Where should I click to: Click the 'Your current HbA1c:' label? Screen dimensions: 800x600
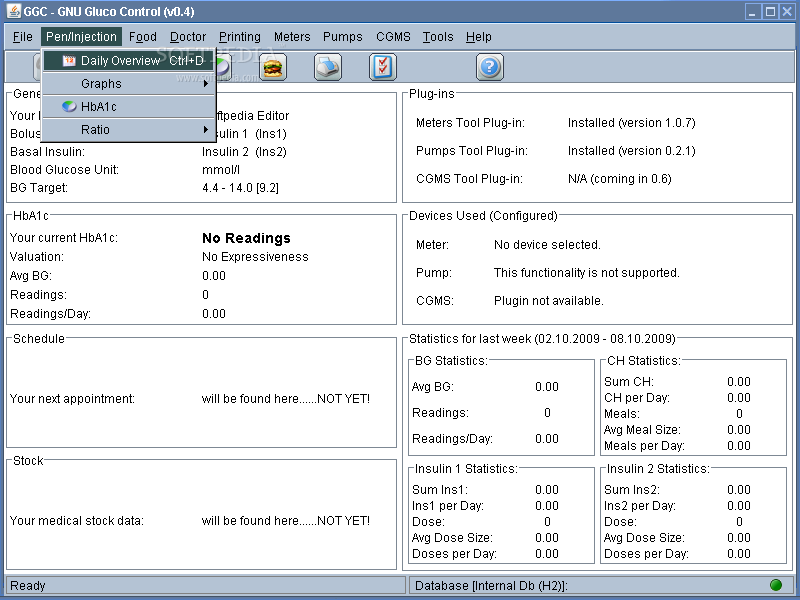pyautogui.click(x=64, y=238)
